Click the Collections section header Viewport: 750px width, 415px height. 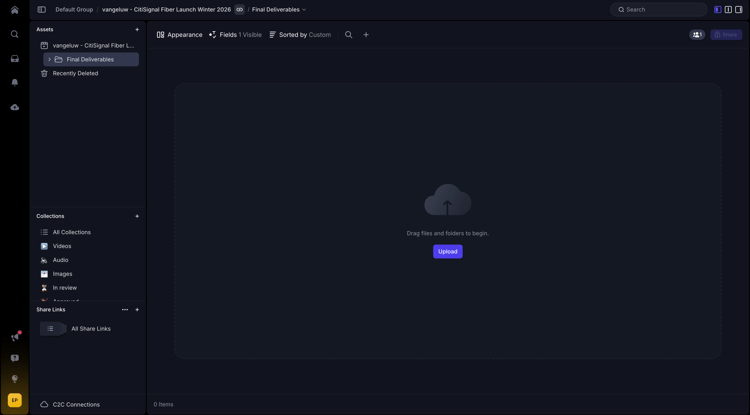pos(50,216)
